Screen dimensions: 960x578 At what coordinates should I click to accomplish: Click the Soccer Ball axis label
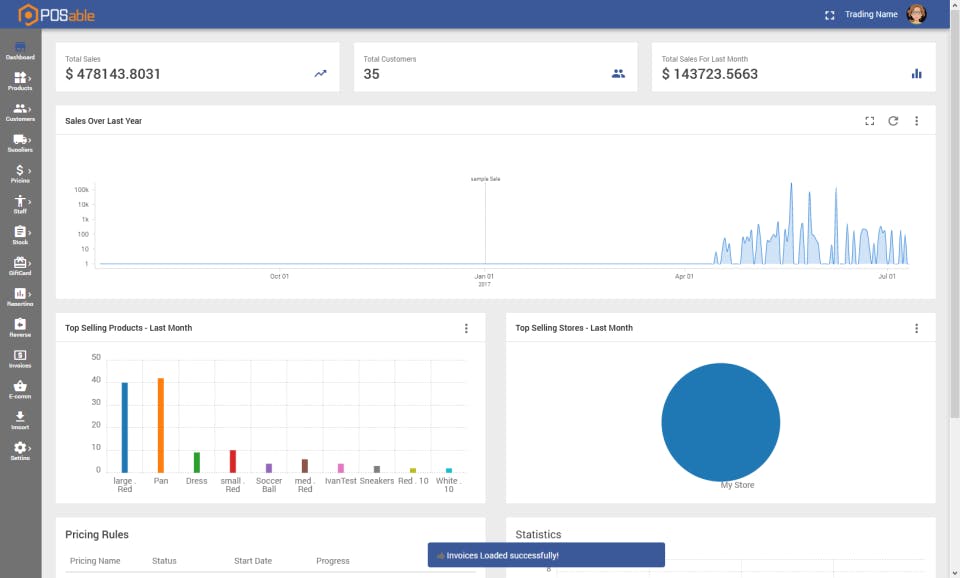click(269, 485)
